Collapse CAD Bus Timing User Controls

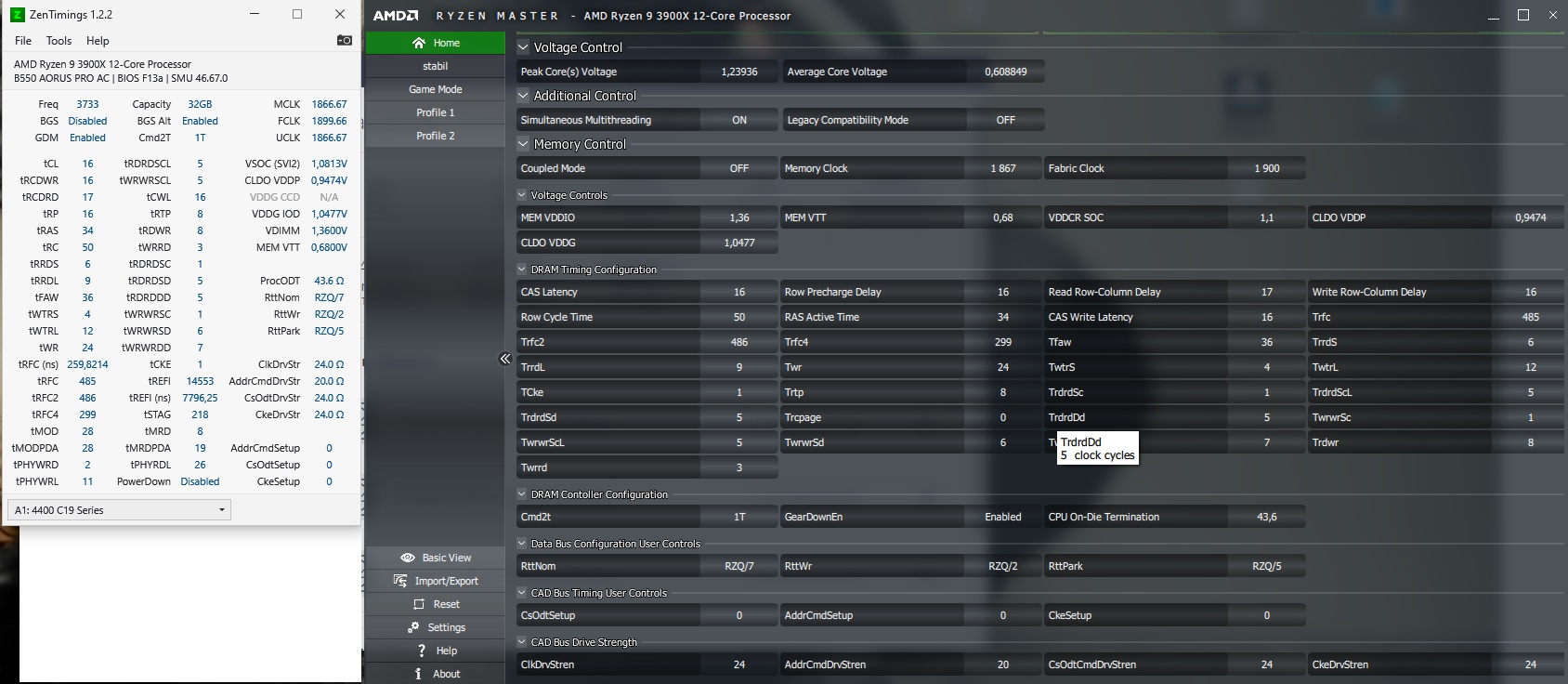click(x=522, y=593)
